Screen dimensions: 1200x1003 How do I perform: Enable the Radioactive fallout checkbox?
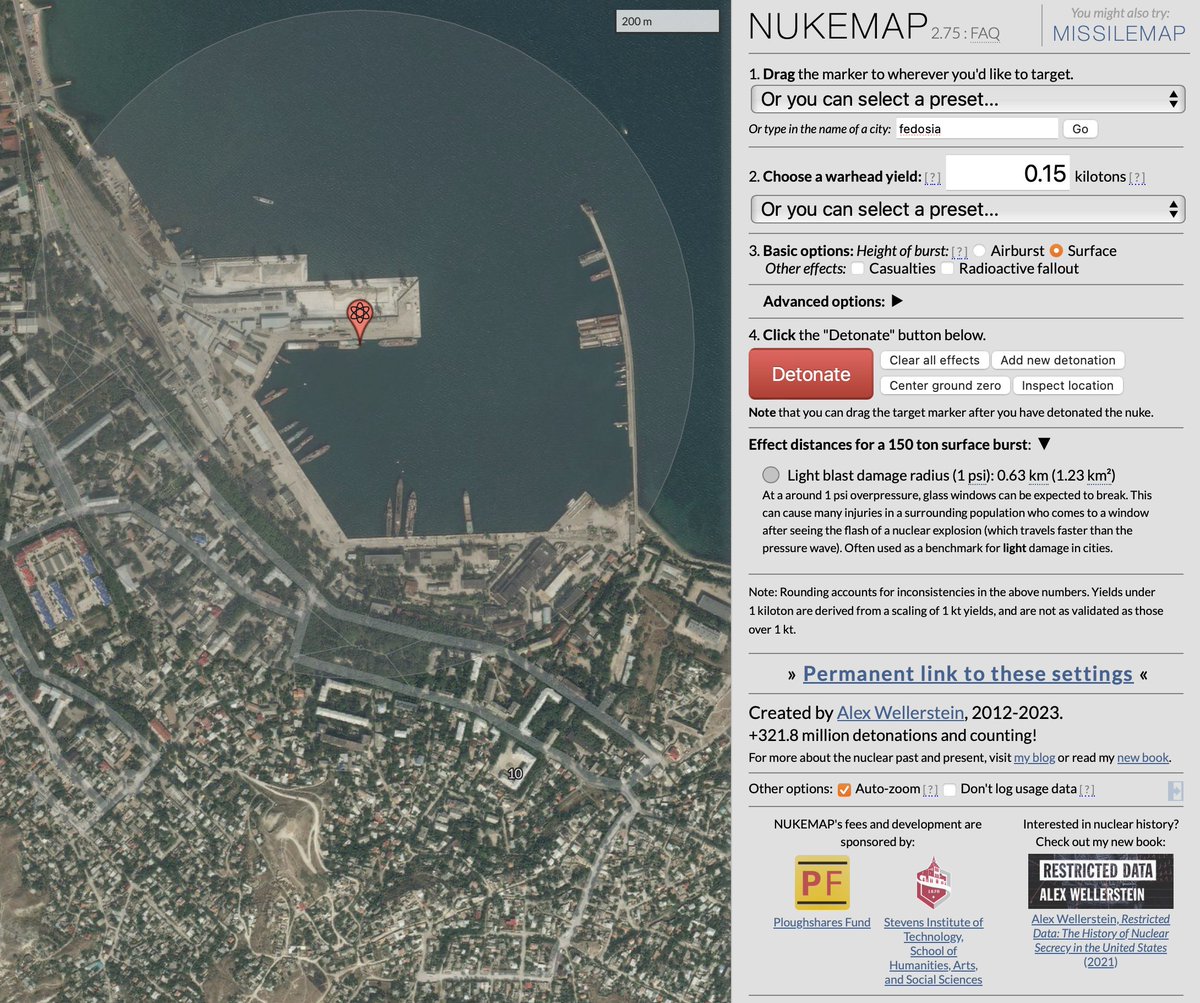click(x=948, y=268)
